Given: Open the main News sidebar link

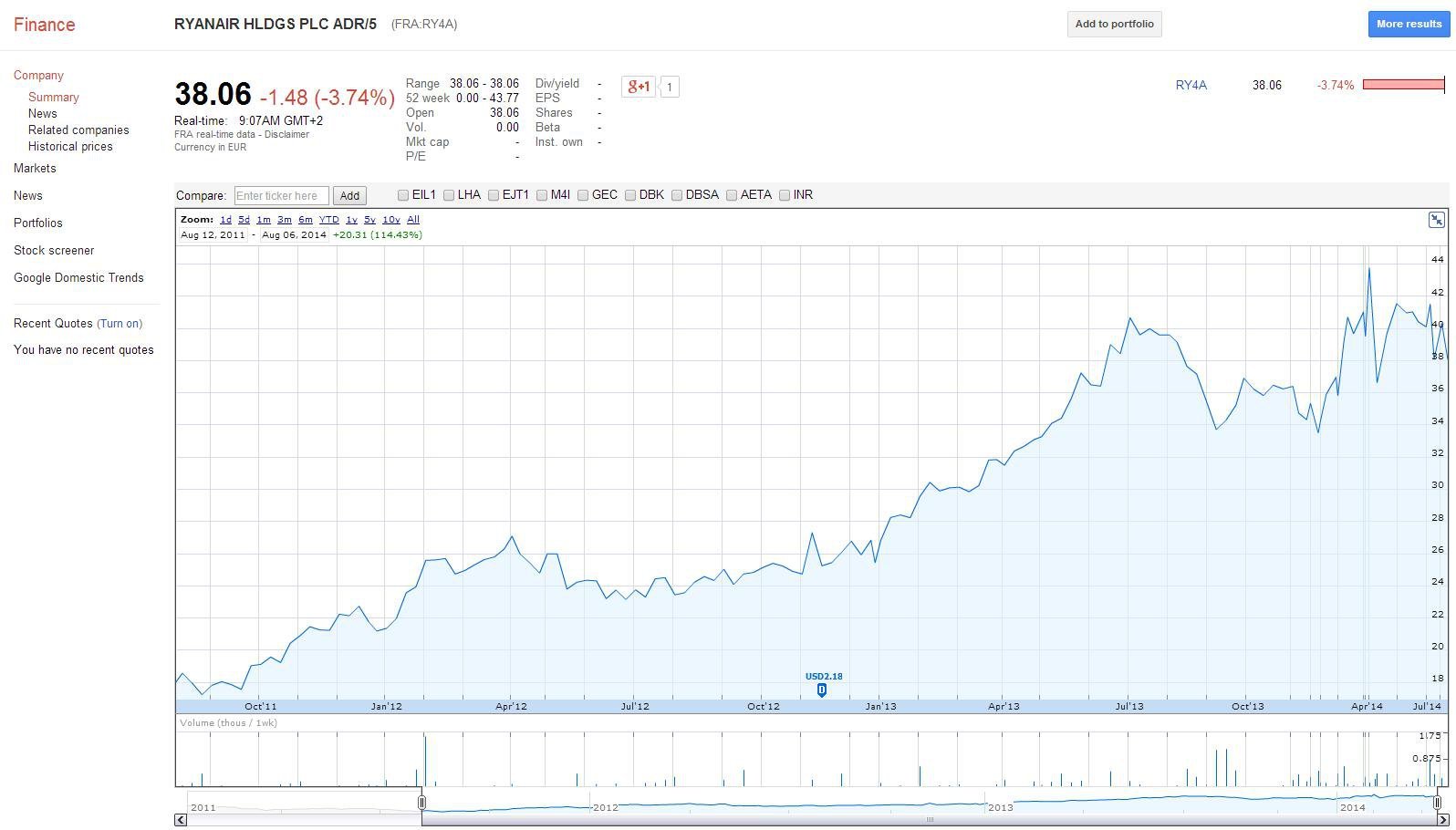Looking at the screenshot, I should click(x=28, y=196).
